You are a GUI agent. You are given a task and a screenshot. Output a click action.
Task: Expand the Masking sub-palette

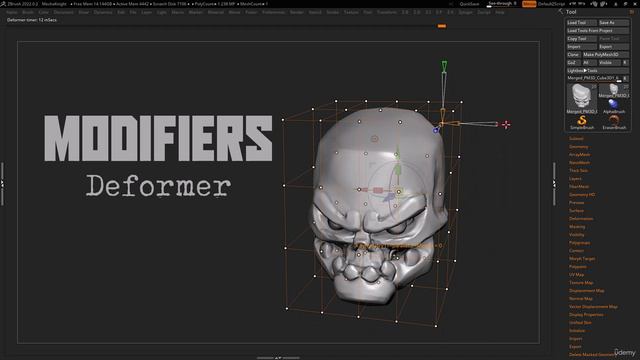(577, 227)
